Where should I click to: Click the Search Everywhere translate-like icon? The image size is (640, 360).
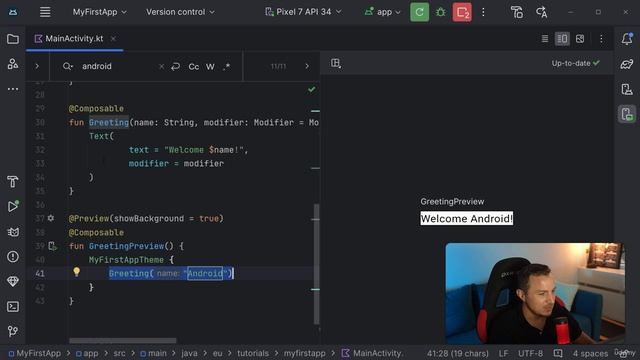[x=541, y=12]
